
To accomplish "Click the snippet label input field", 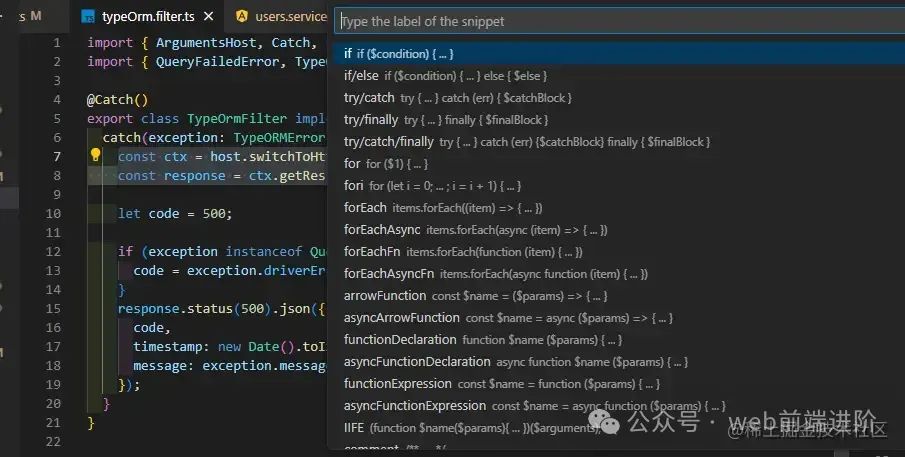I will (619, 21).
